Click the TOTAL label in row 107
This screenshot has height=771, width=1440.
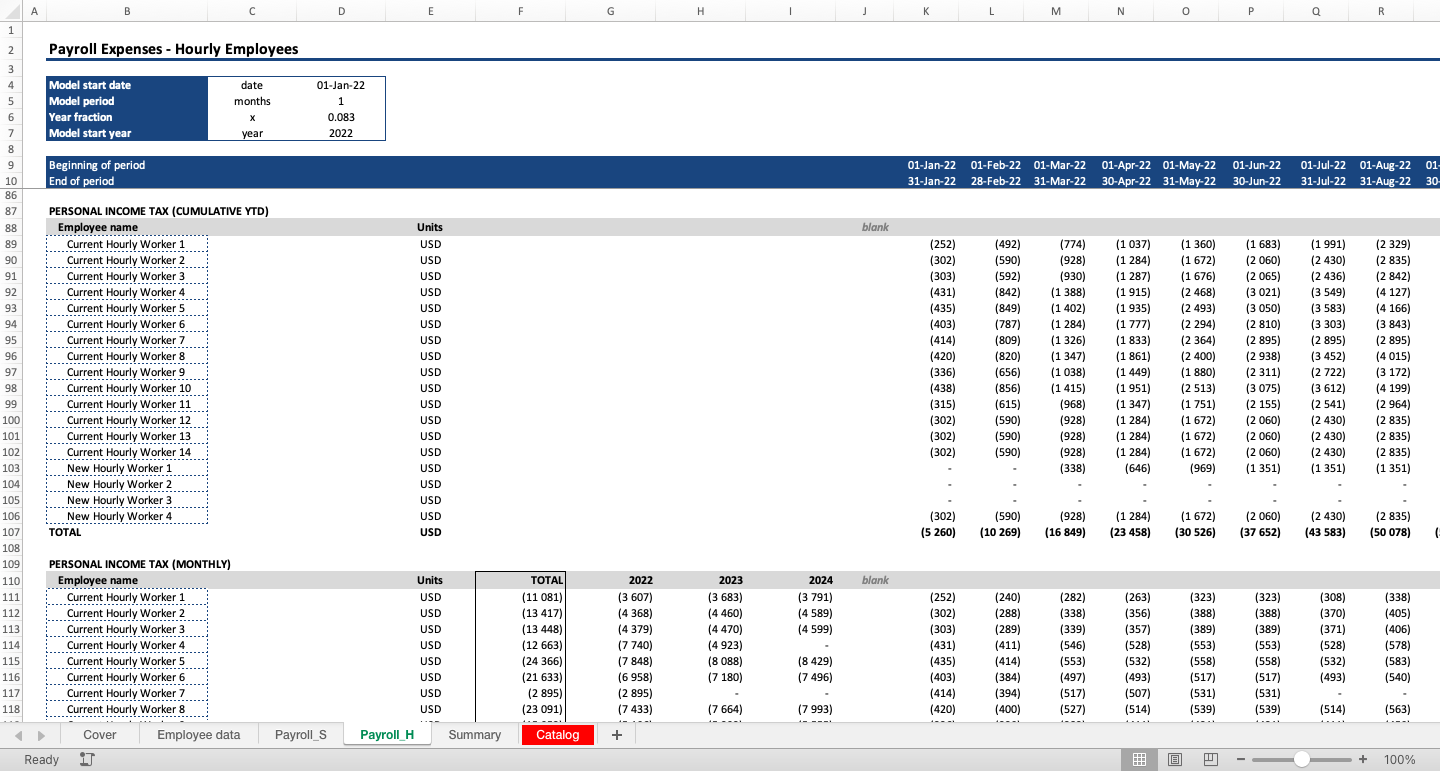(x=65, y=532)
